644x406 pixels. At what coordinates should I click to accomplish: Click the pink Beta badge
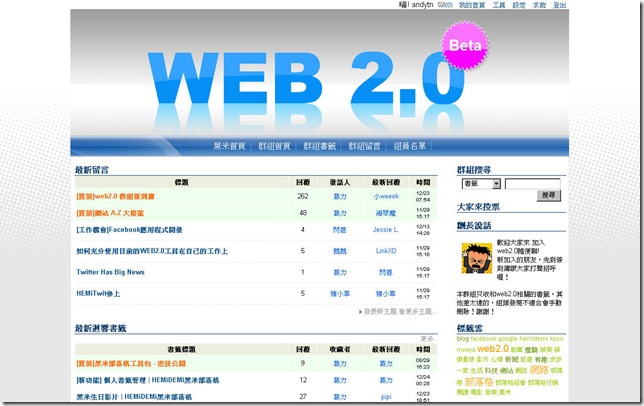pyautogui.click(x=465, y=45)
